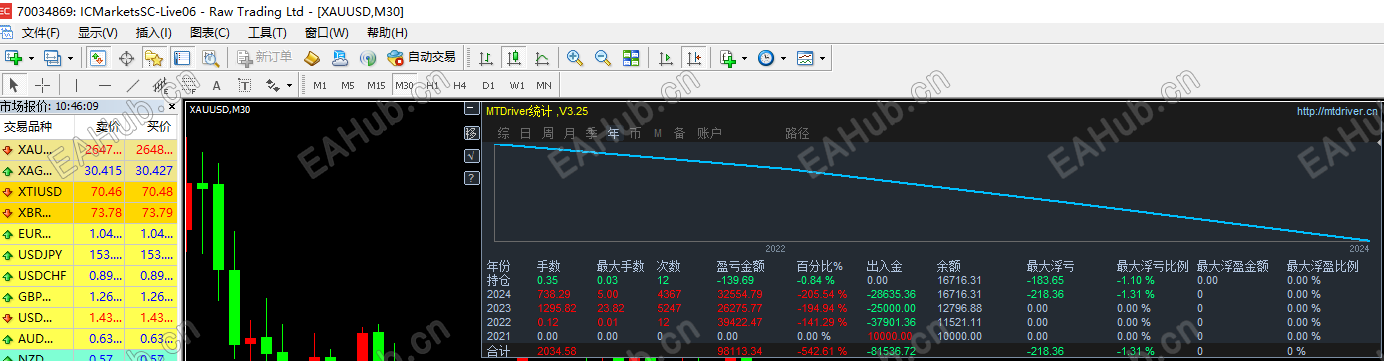Select 账户 tab in MTDriver panel

(709, 133)
